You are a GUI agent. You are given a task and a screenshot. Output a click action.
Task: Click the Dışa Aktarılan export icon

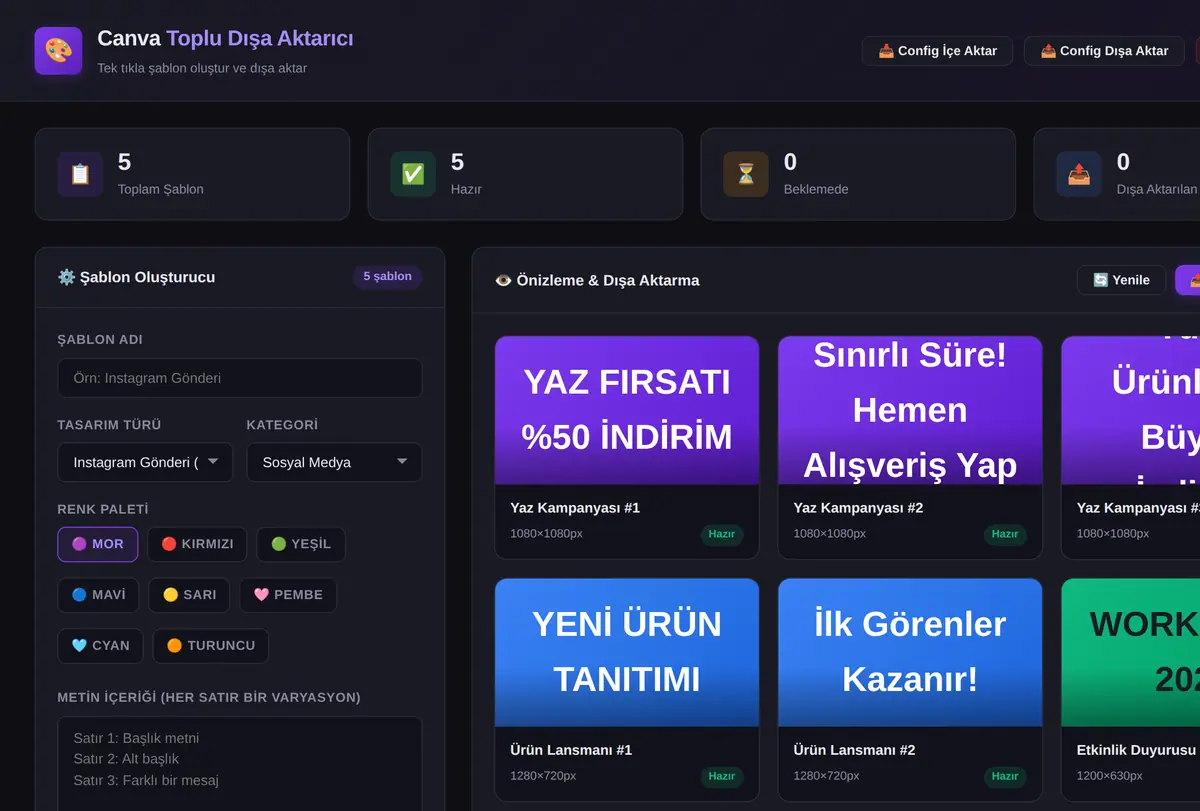point(1079,174)
